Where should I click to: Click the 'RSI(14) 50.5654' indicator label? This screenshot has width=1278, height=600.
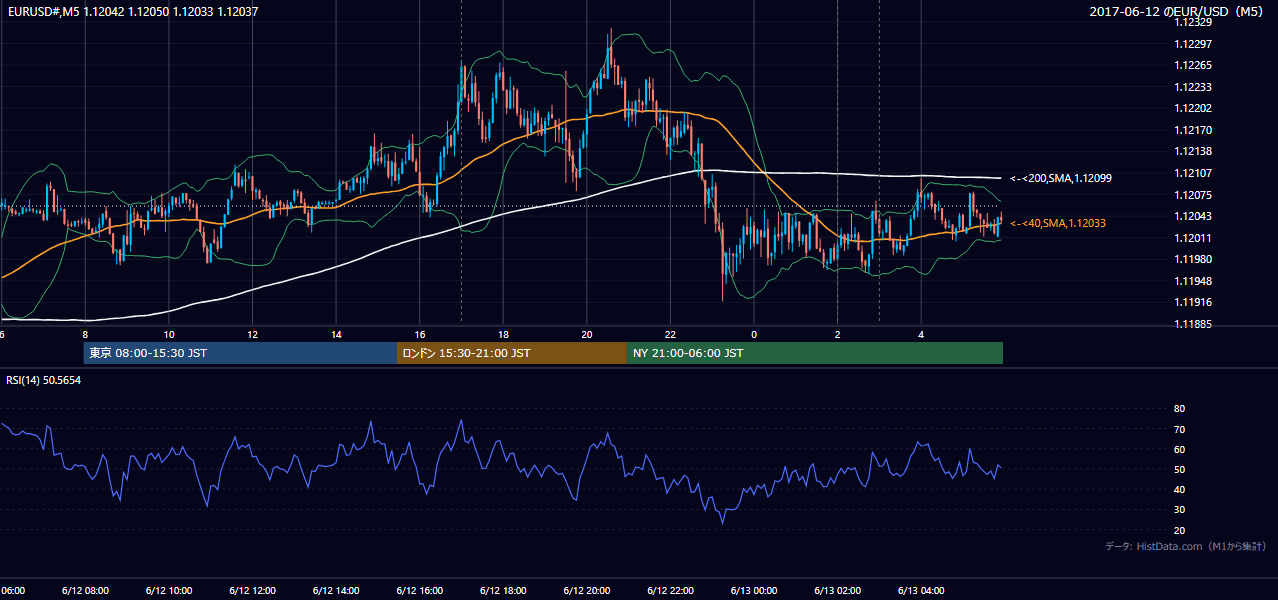43,380
